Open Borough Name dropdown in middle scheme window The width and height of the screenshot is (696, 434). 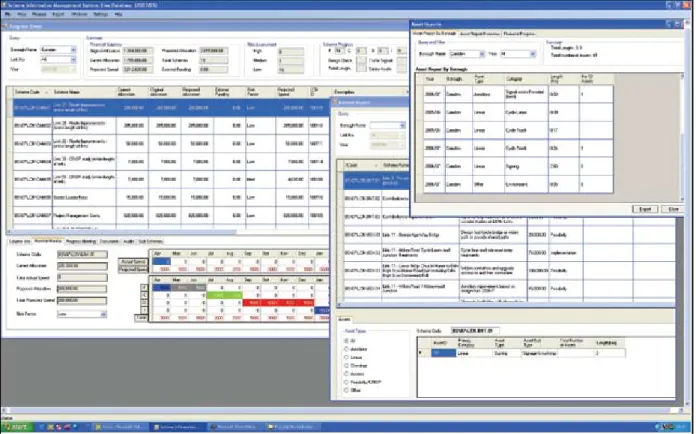[x=402, y=126]
